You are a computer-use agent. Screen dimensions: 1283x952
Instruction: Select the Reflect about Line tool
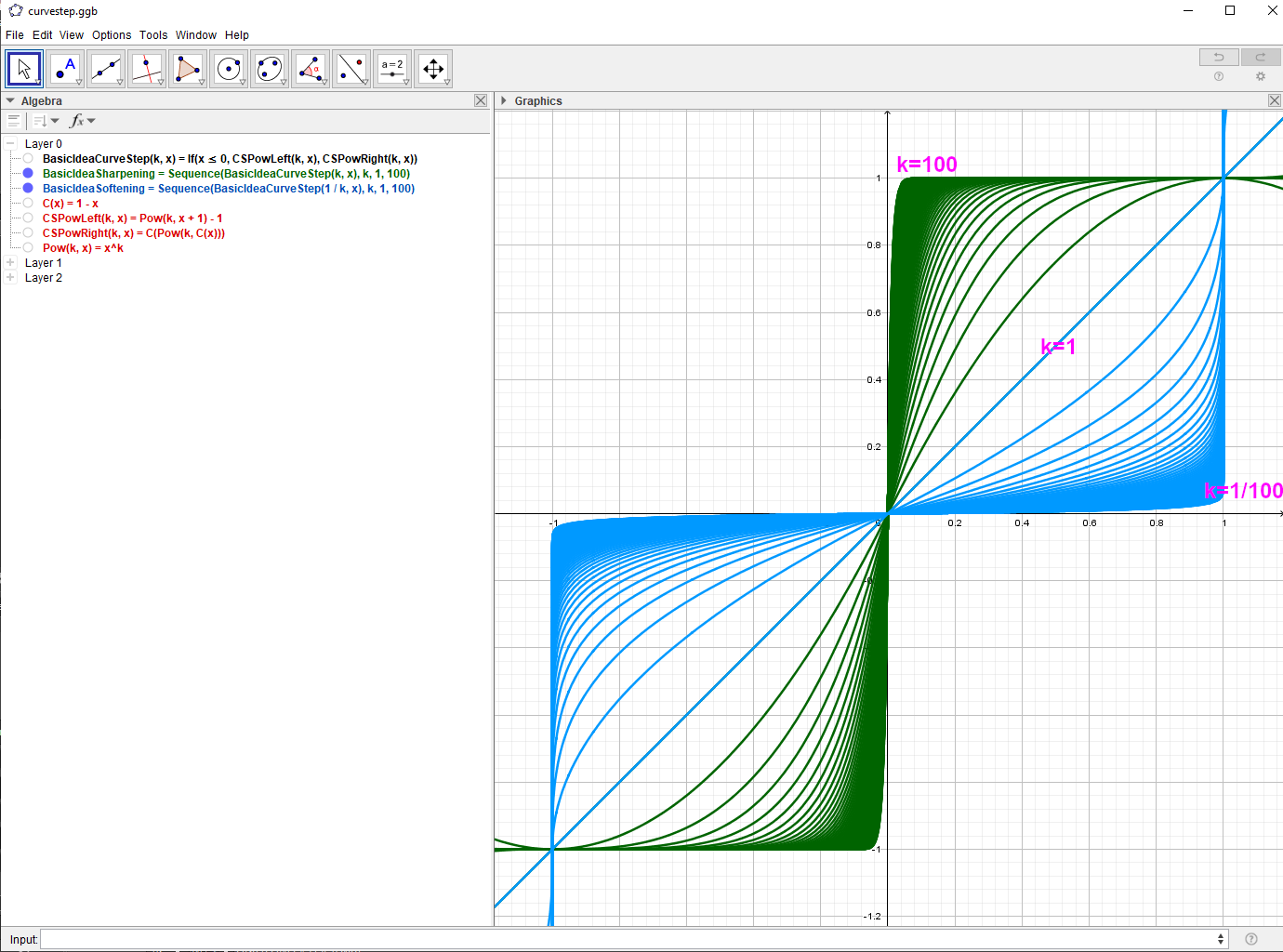click(x=351, y=69)
